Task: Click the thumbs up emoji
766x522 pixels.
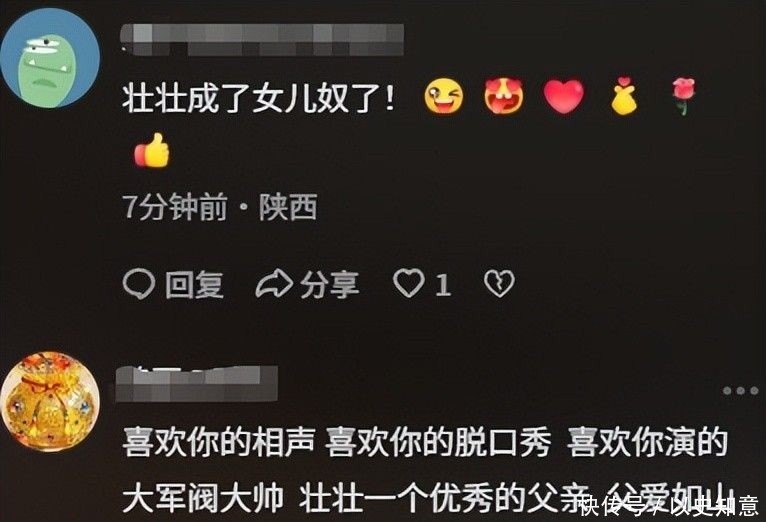Action: pos(152,150)
